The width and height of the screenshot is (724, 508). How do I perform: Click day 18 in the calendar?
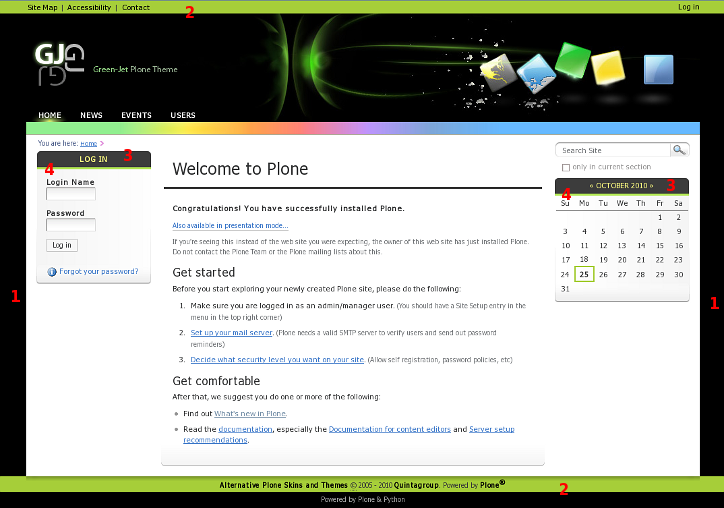tap(584, 260)
